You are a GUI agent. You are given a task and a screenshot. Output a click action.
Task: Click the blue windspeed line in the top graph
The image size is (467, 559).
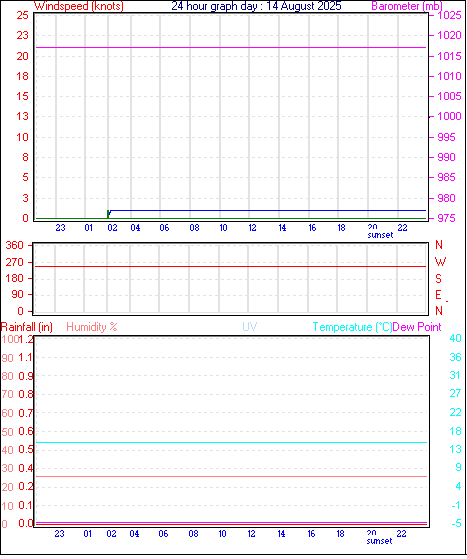coord(267,210)
